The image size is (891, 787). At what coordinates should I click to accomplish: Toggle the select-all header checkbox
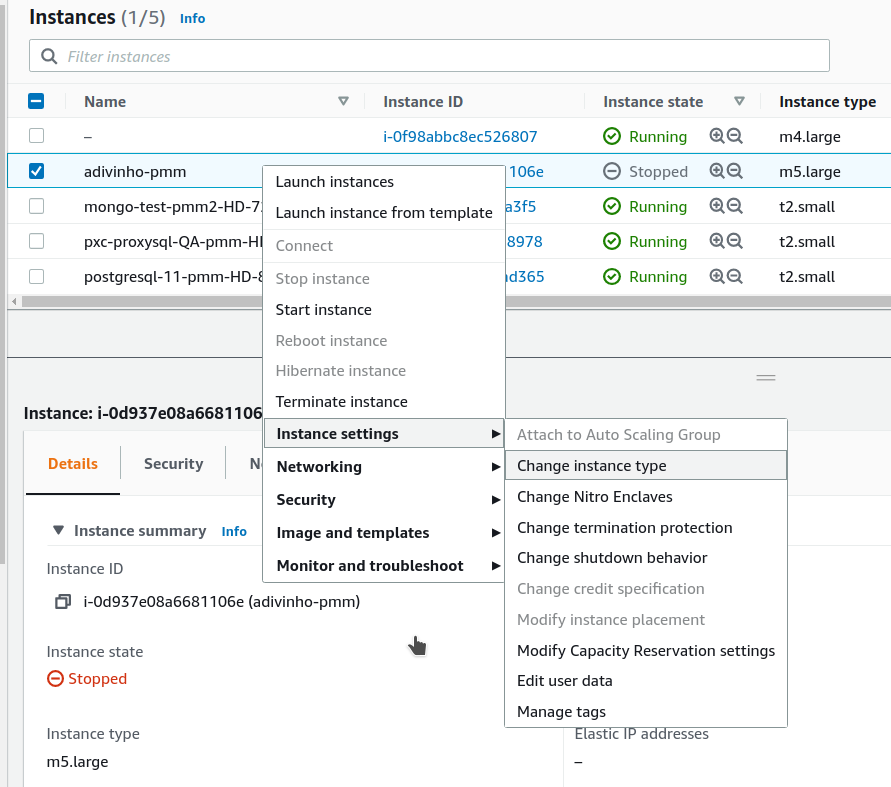pyautogui.click(x=37, y=101)
